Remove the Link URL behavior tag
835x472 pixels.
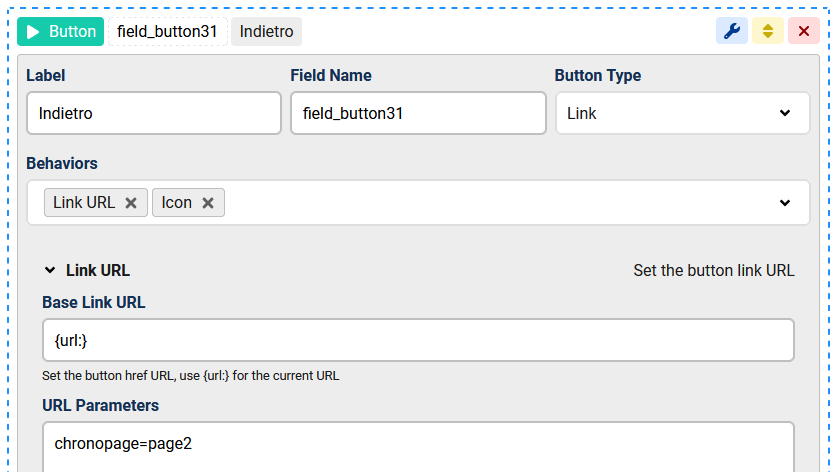point(131,203)
